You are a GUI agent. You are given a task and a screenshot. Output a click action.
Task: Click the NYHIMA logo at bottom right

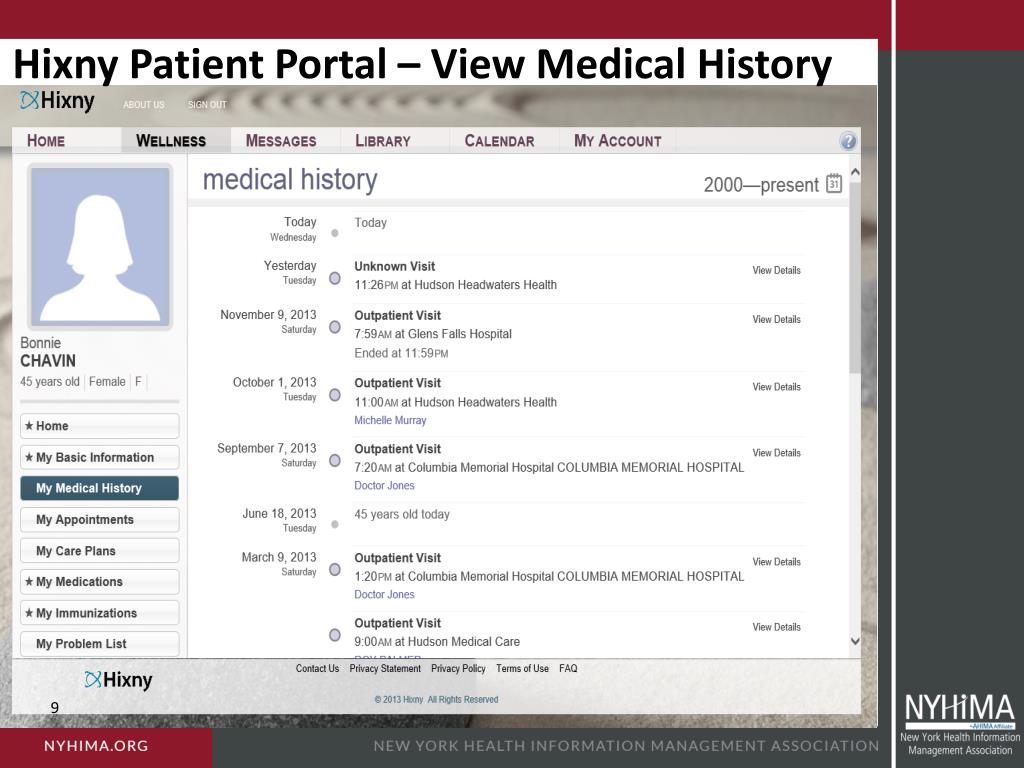(x=959, y=724)
